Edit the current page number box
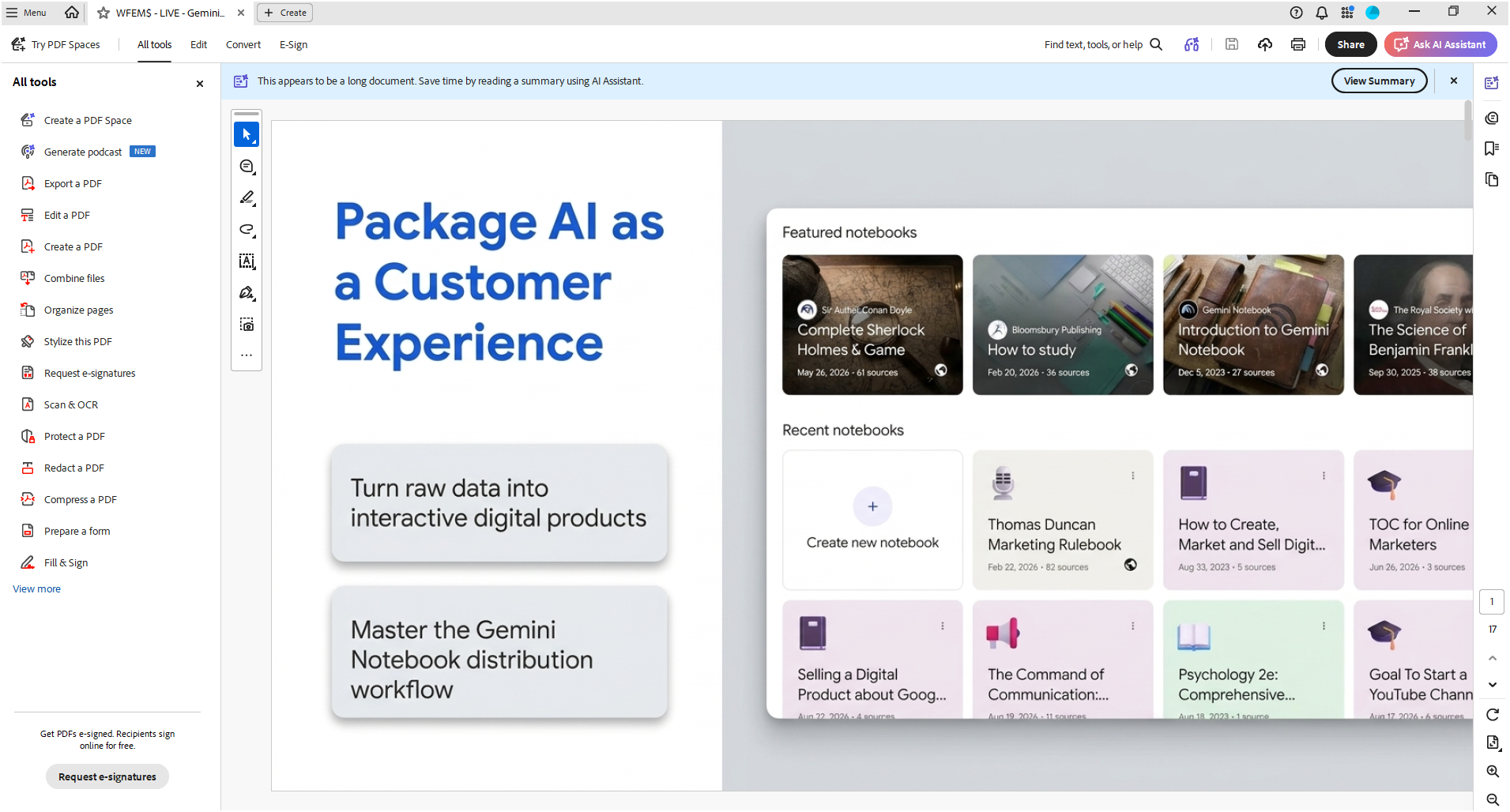This screenshot has width=1510, height=812. 1492,602
